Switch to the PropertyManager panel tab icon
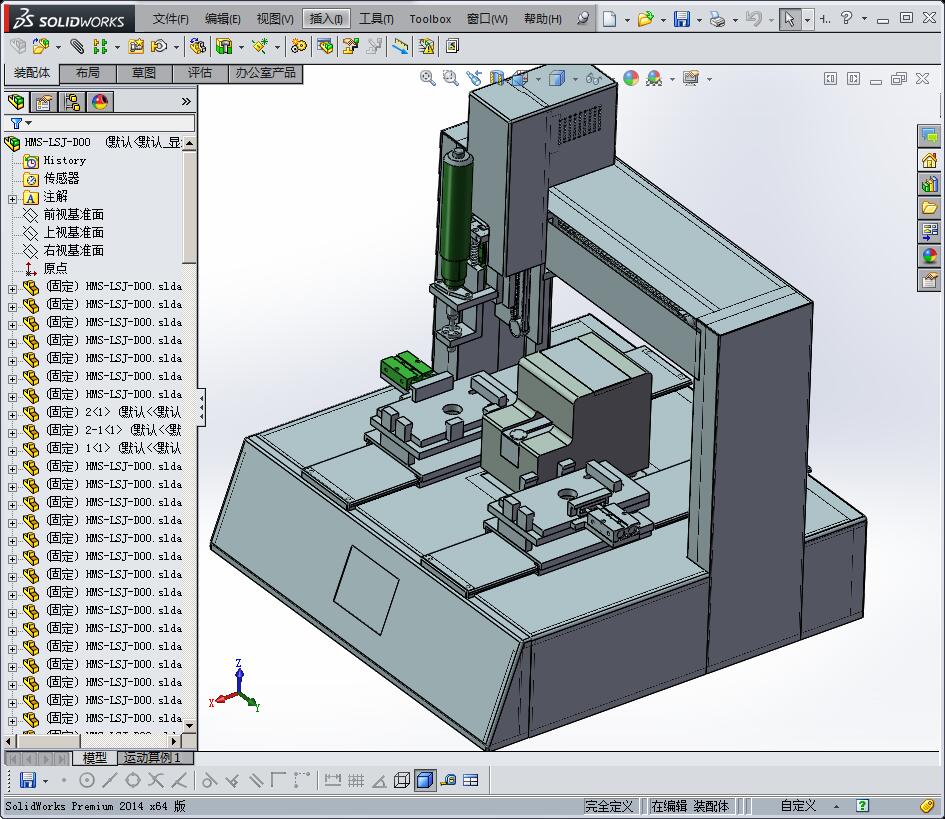Viewport: 945px width, 819px height. click(x=44, y=101)
